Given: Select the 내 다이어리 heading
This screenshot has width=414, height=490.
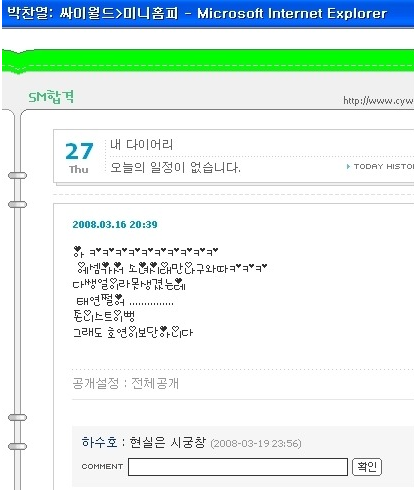Looking at the screenshot, I should click(142, 144).
